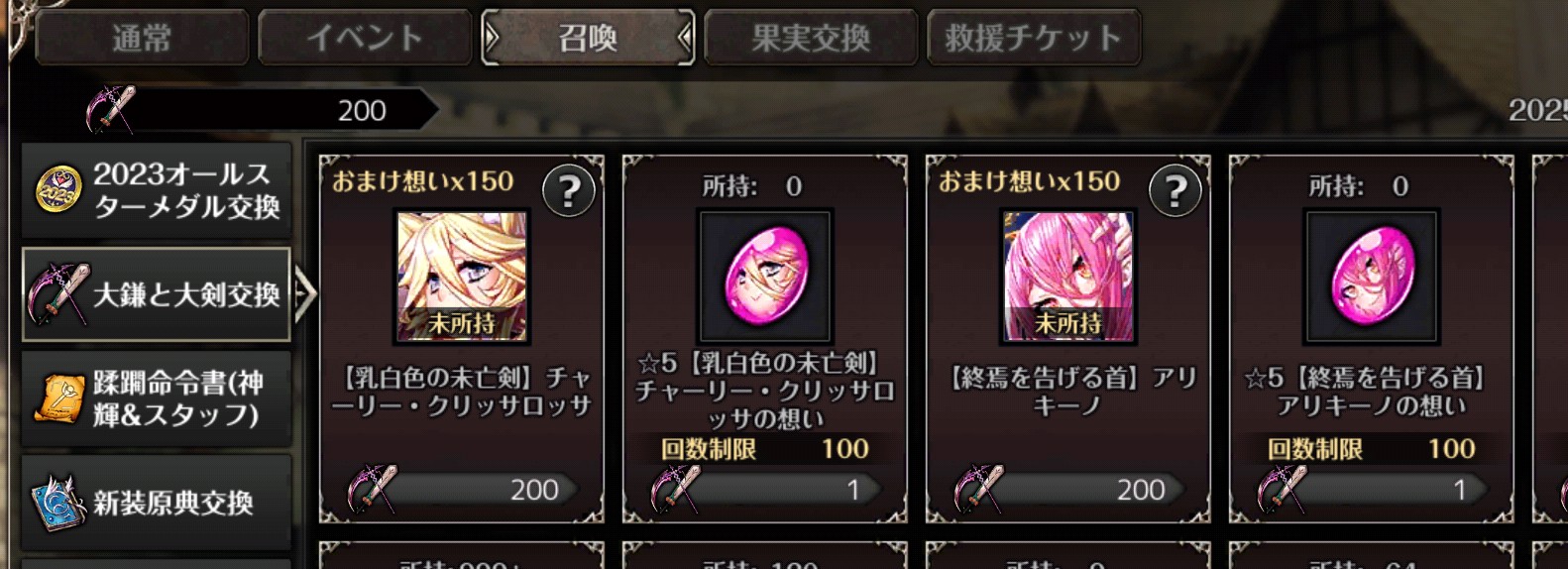The width and height of the screenshot is (1568, 569).
Task: Buy Charlie Chrysalossa for 200 scythes
Action: click(x=462, y=489)
